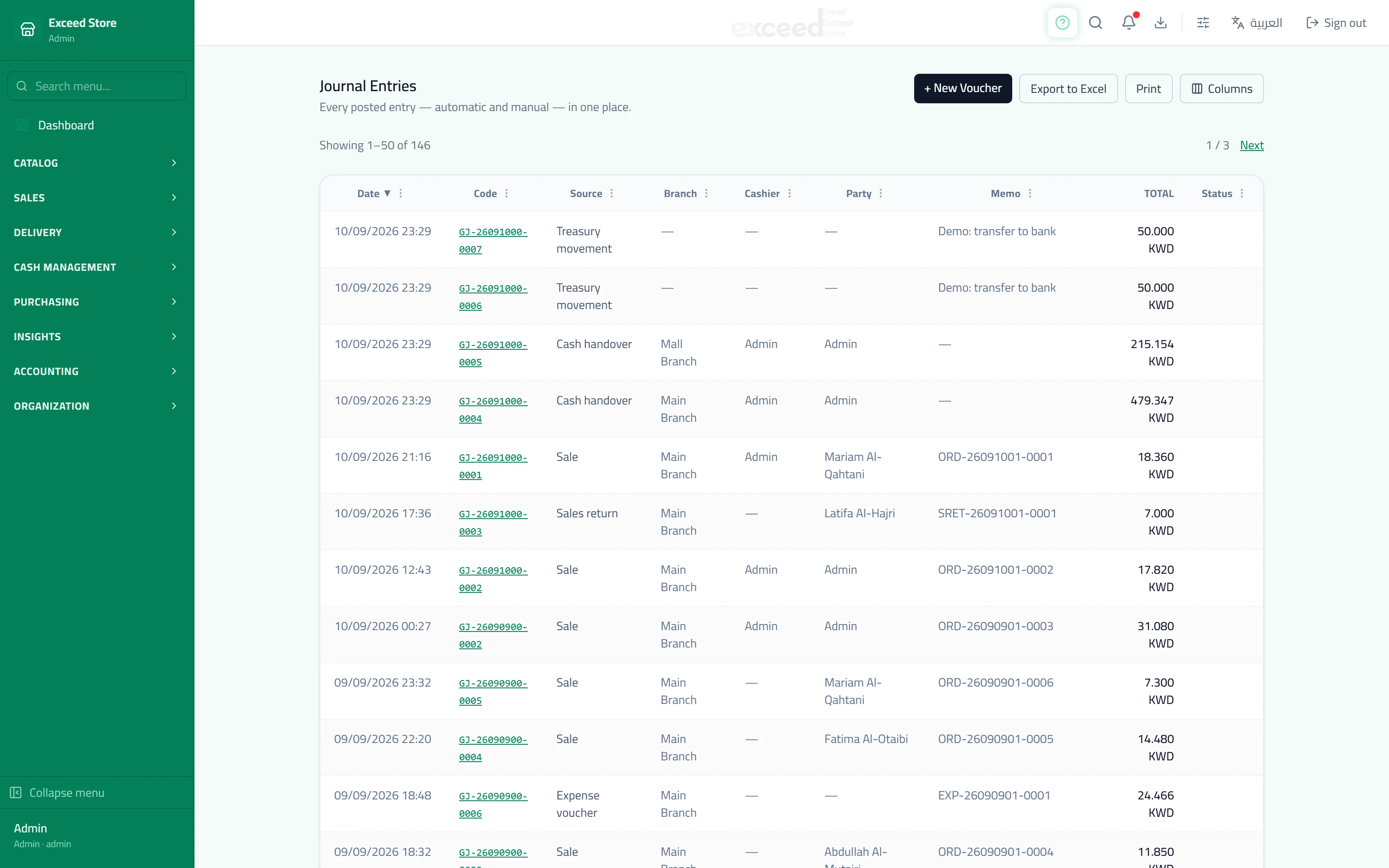
Task: Select memo EXP-26090901-0001
Action: [x=994, y=795]
